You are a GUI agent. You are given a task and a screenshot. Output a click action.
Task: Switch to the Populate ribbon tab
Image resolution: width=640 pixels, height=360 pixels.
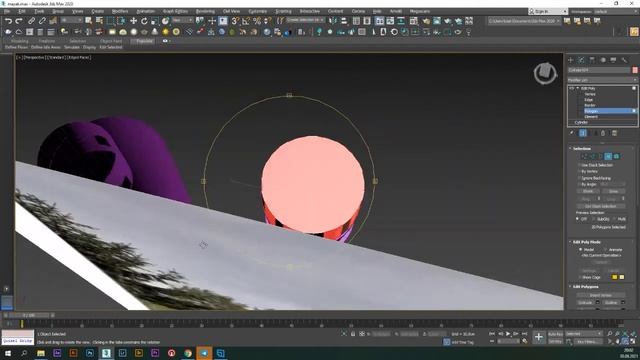[x=143, y=41]
